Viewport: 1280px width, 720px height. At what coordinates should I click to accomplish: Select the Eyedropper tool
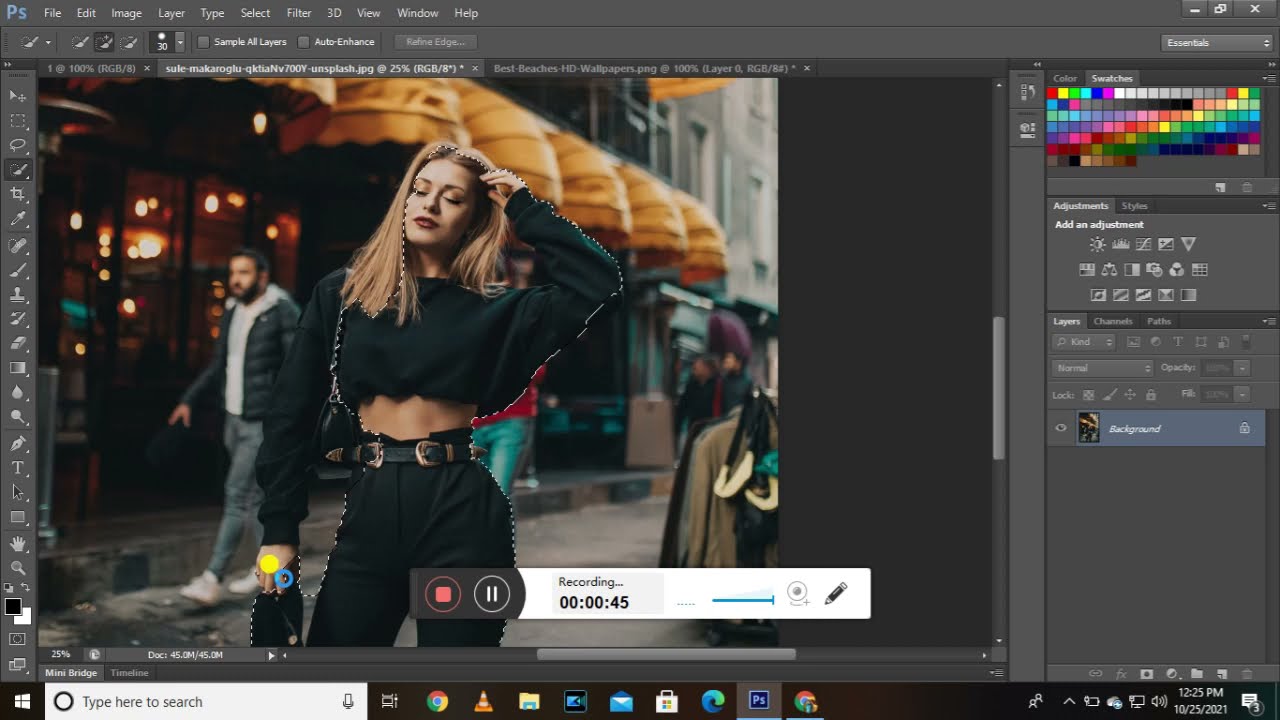[x=18, y=219]
